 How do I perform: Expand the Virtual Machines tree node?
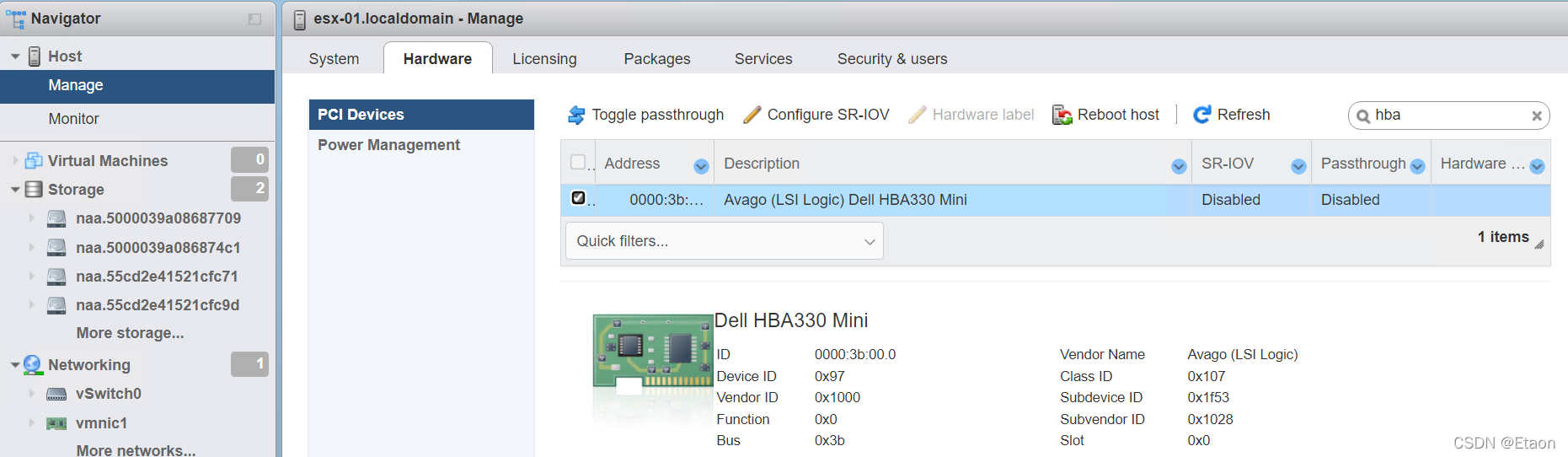click(15, 160)
